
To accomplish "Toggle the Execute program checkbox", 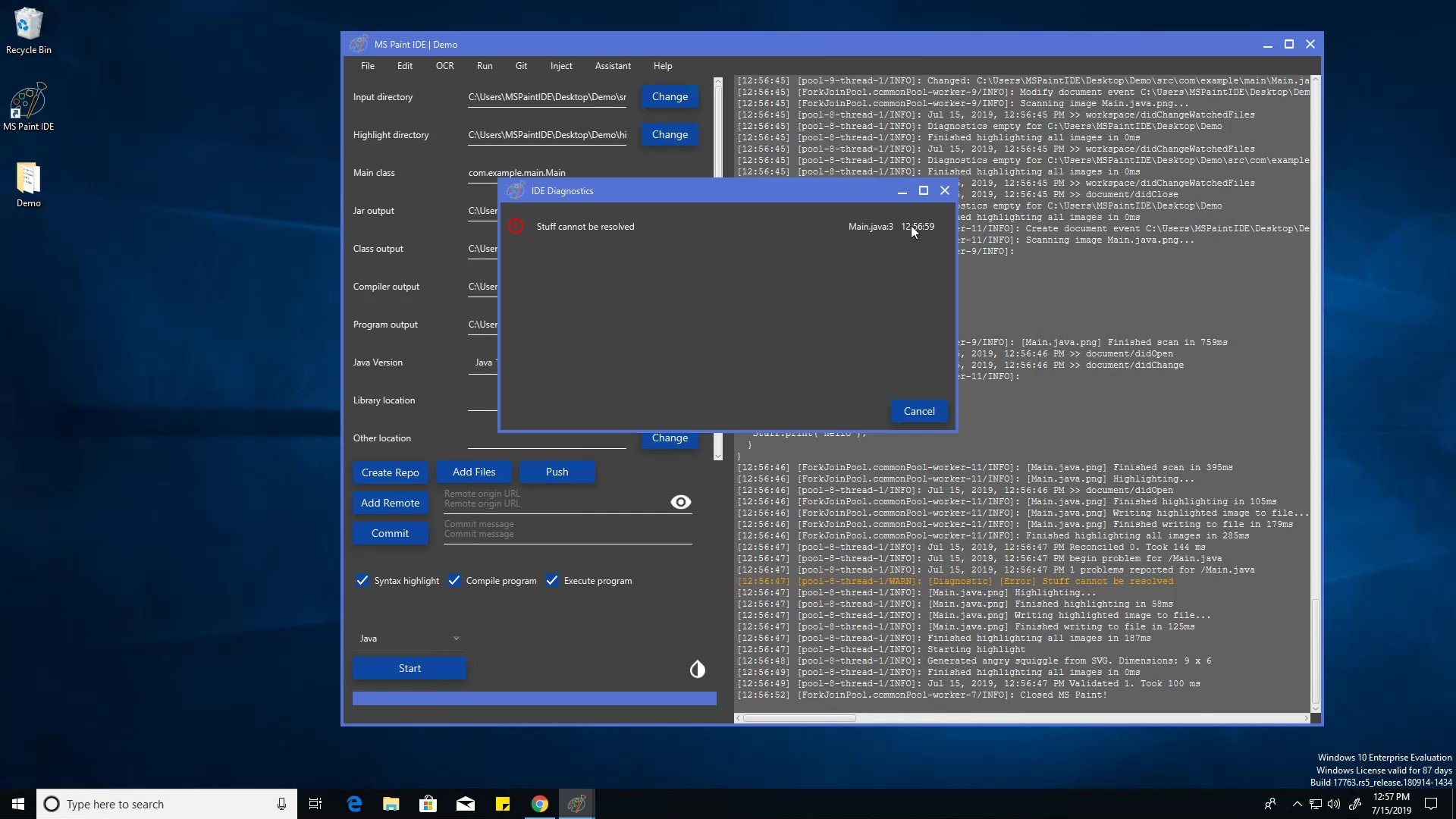I will click(552, 581).
